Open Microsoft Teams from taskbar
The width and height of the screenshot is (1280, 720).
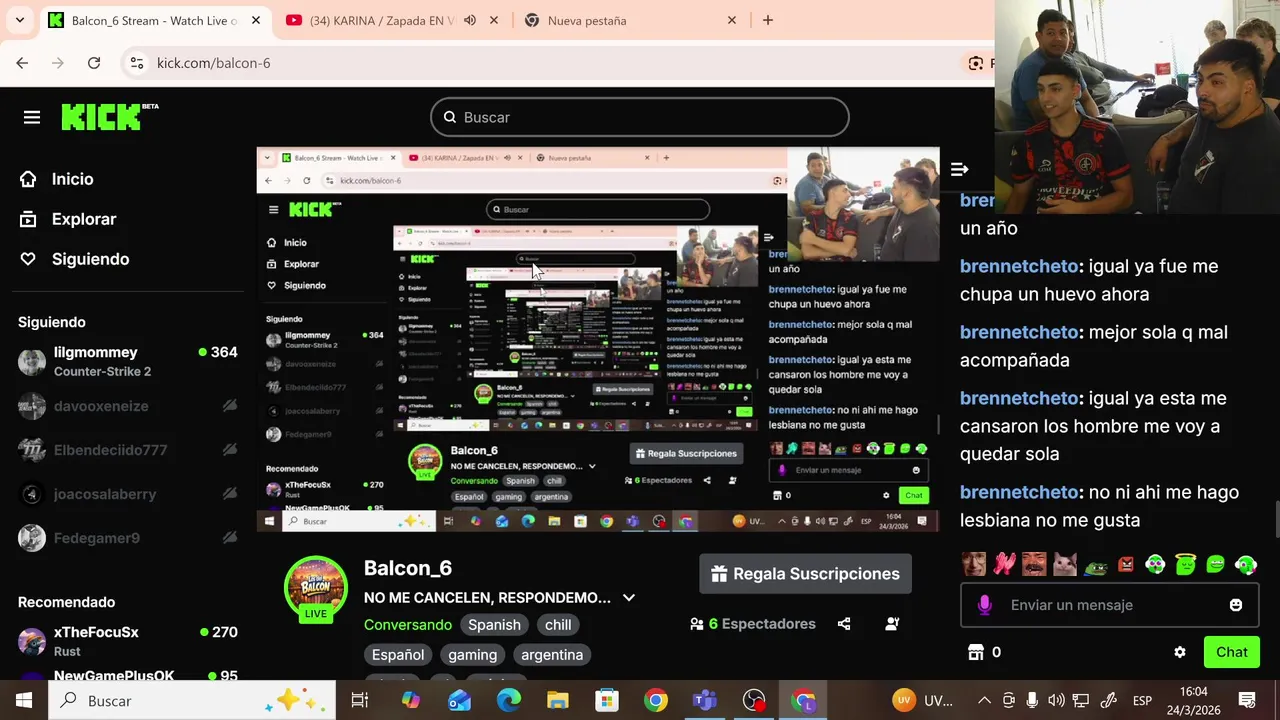705,700
